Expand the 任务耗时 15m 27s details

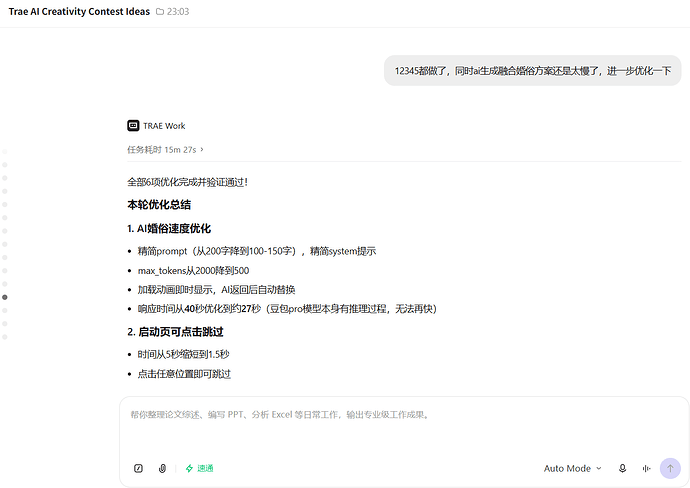165,150
